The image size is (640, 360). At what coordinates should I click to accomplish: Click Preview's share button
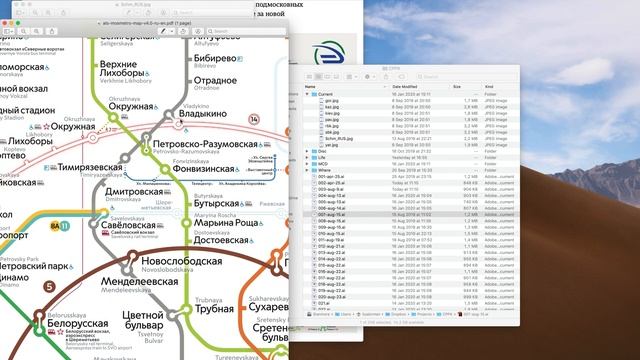coord(52,31)
